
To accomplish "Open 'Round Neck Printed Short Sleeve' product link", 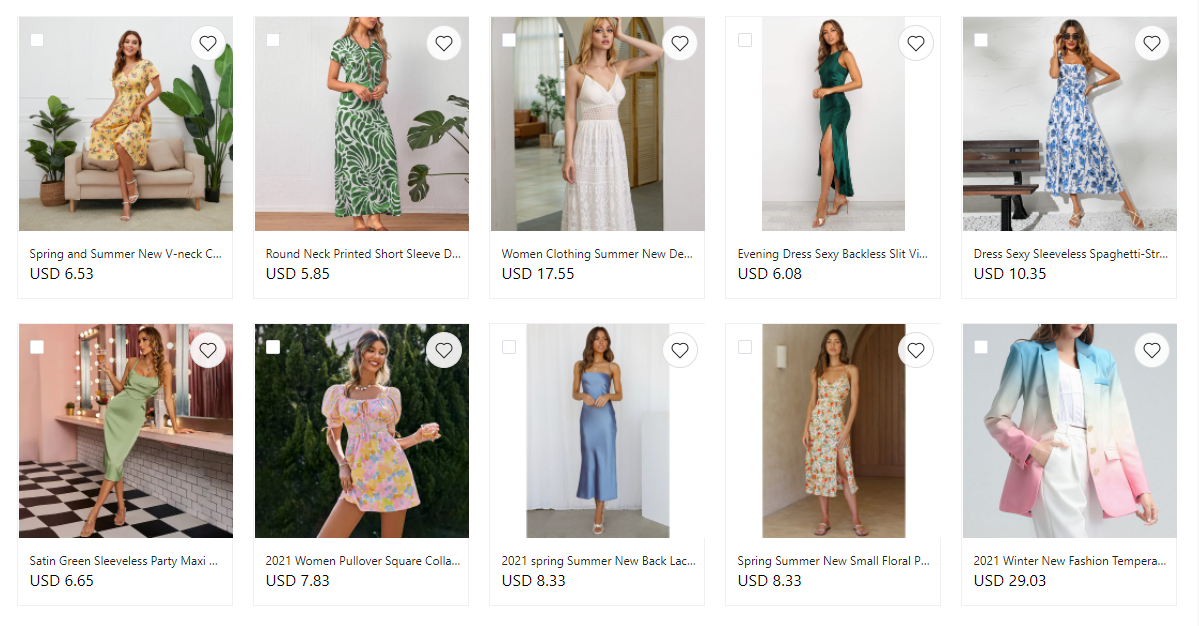I will pos(363,254).
